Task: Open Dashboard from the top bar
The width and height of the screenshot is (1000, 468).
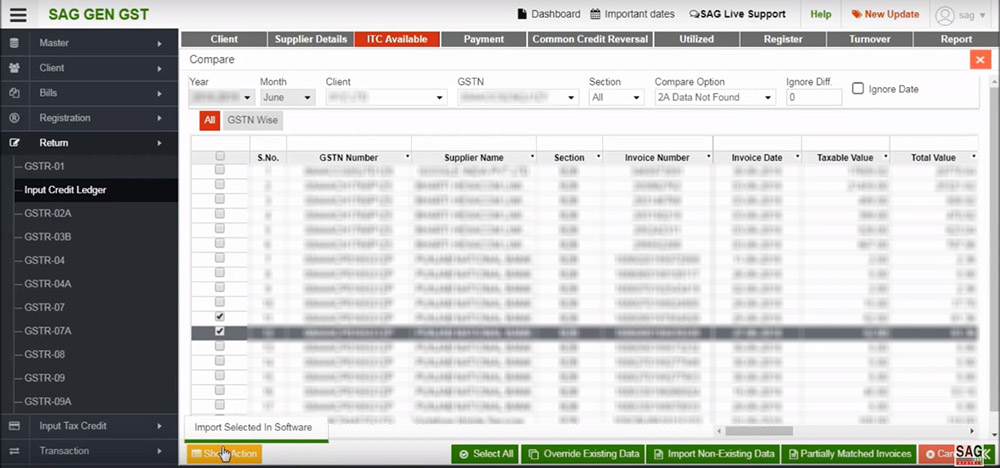Action: (548, 14)
